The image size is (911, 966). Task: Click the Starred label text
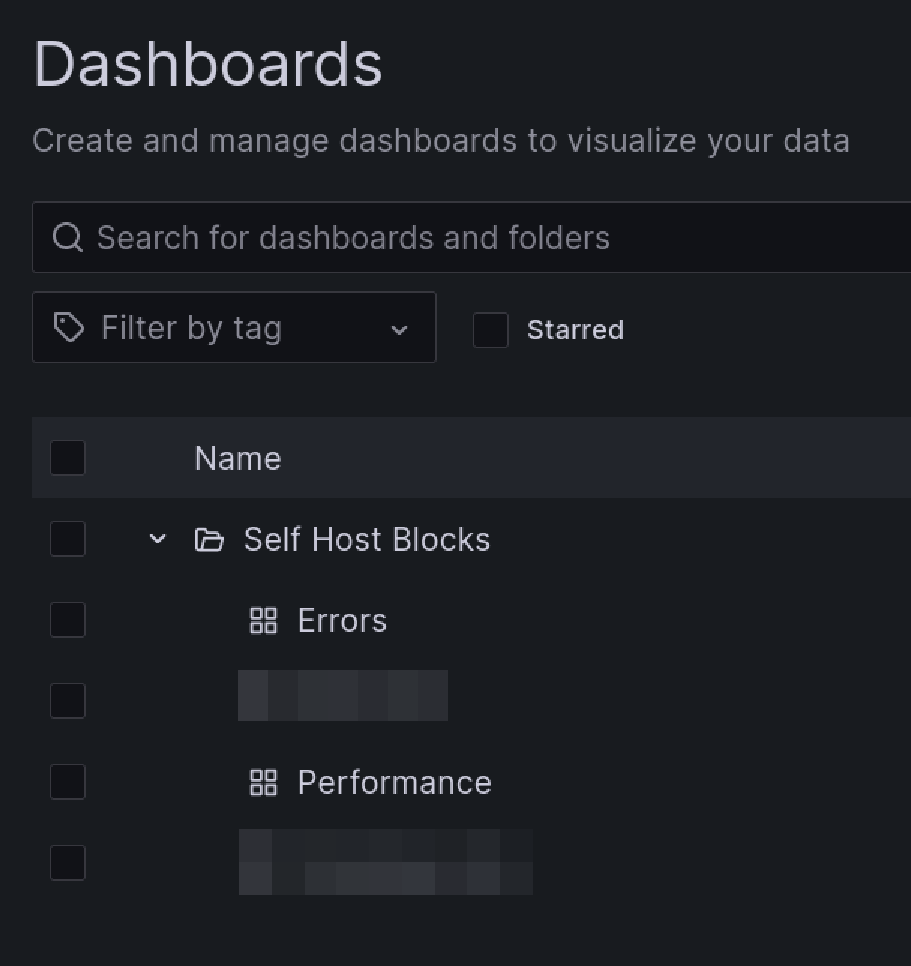[x=575, y=330]
